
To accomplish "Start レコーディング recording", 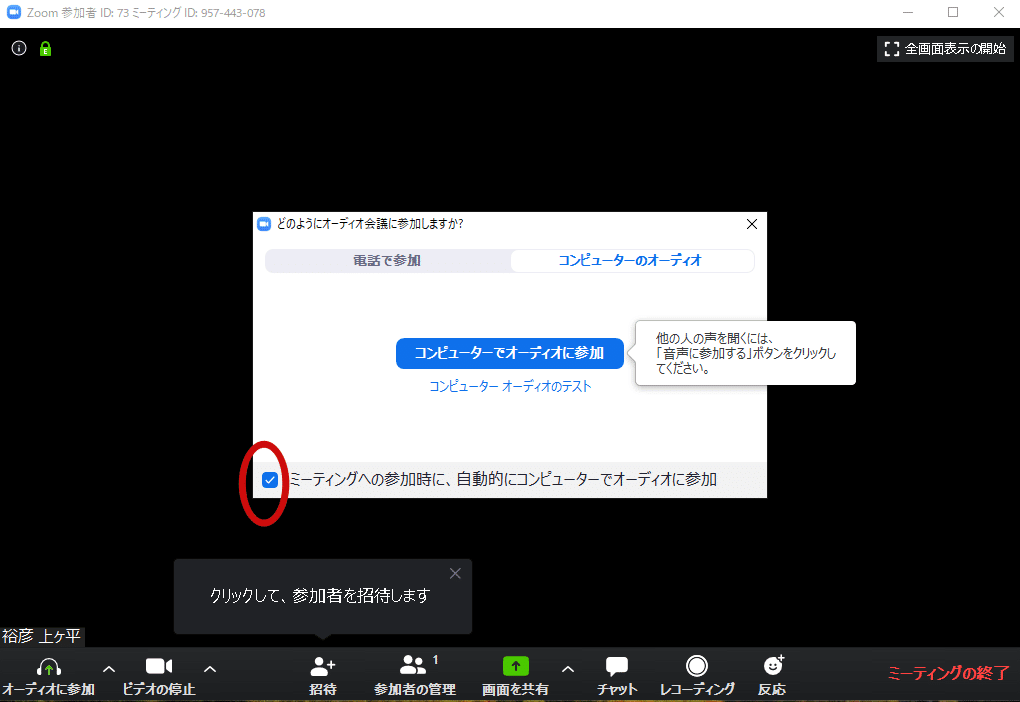I will (697, 670).
